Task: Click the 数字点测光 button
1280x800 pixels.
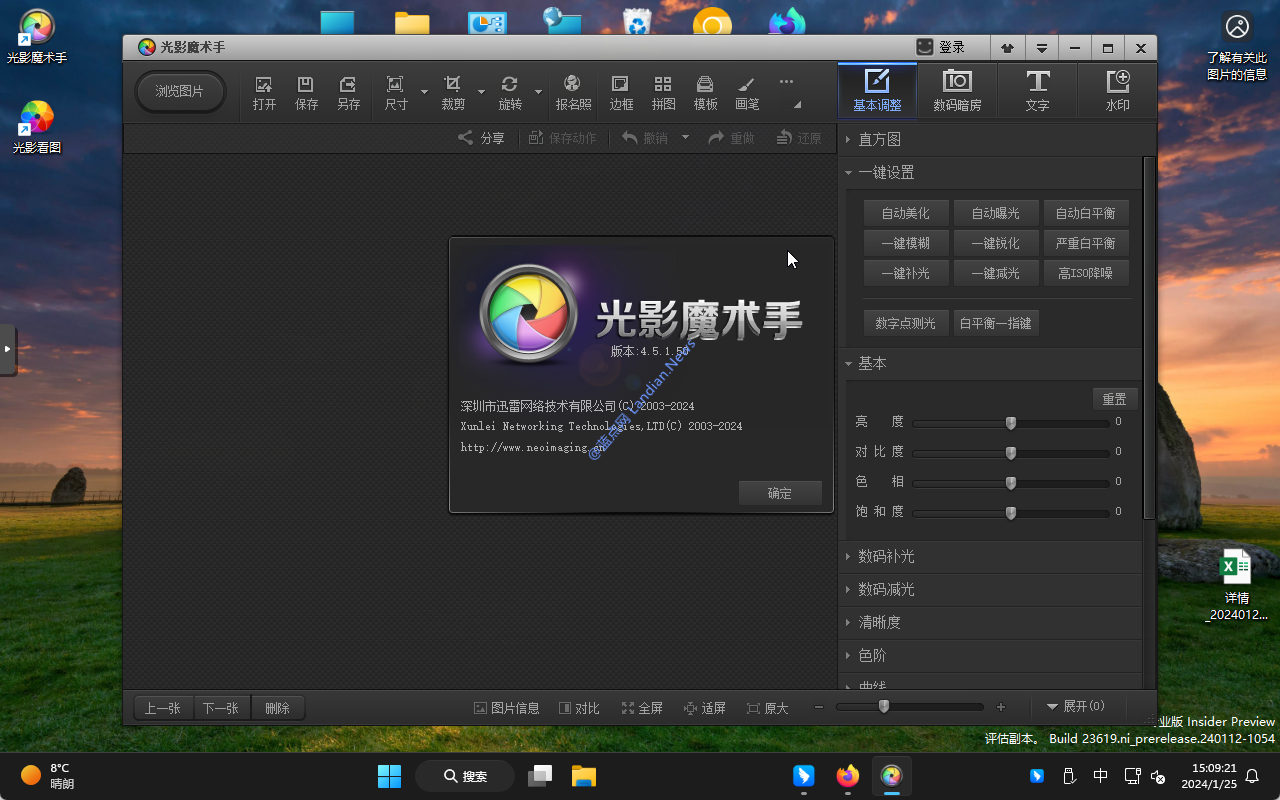Action: pos(905,323)
